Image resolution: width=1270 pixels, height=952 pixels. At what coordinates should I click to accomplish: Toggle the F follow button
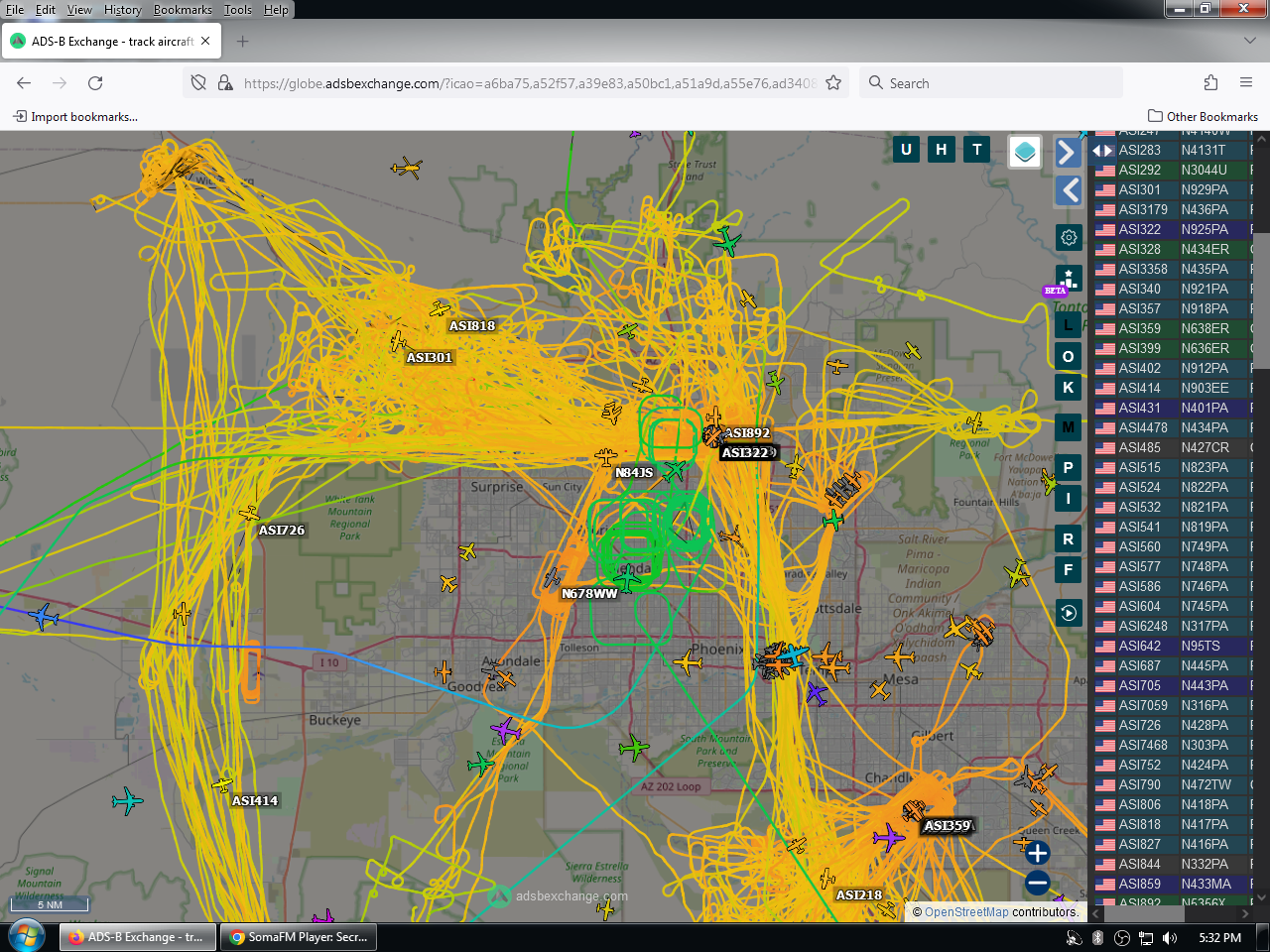point(1069,570)
